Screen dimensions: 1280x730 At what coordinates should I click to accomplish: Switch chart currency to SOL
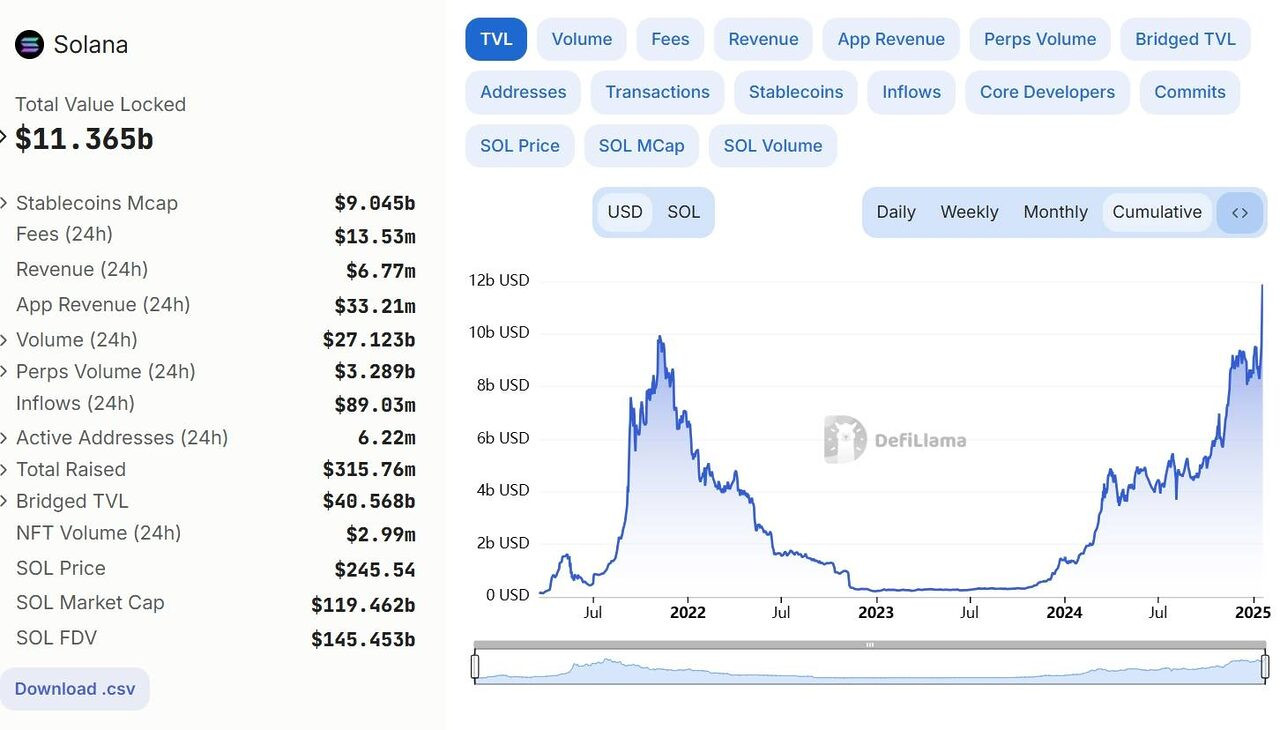click(683, 212)
